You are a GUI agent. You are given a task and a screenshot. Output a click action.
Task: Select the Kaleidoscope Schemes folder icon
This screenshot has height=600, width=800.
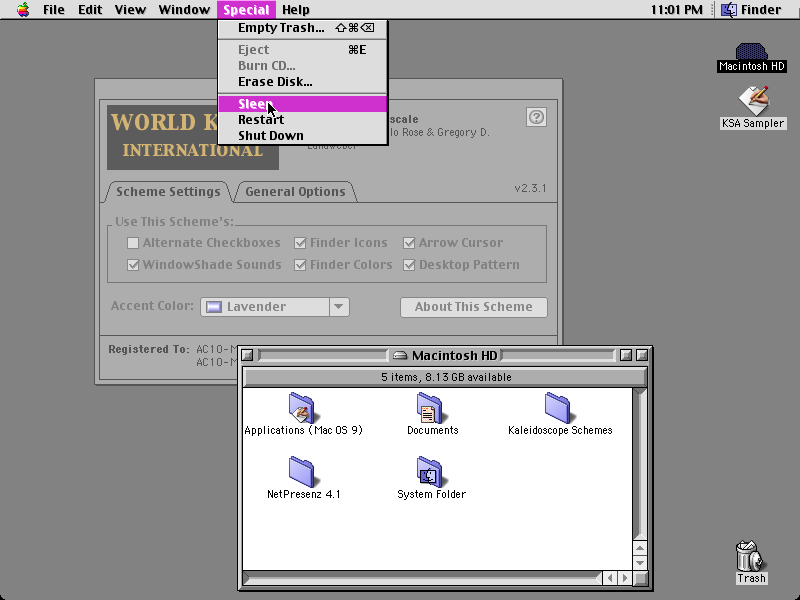[x=558, y=407]
